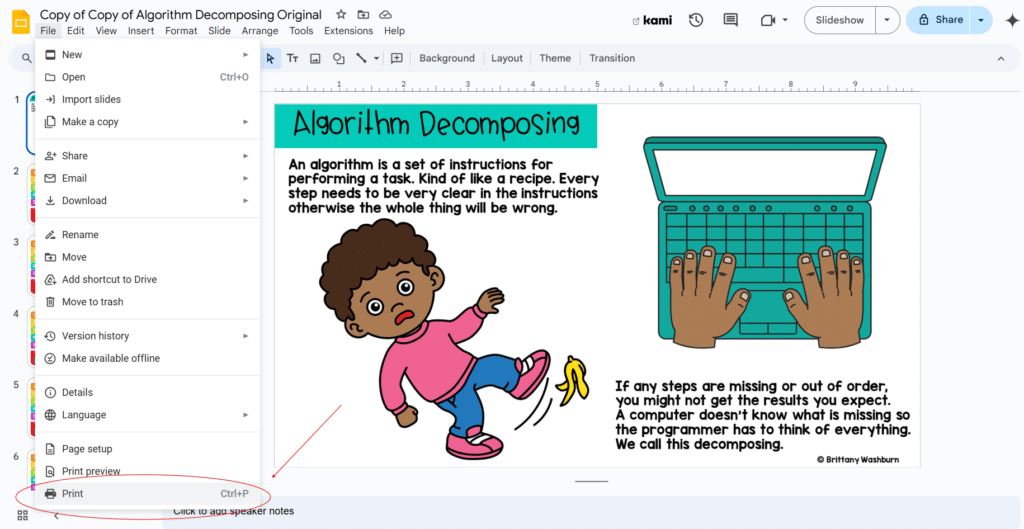Image resolution: width=1024 pixels, height=529 pixels.
Task: Choose Rename in File menu
Action: (148, 234)
